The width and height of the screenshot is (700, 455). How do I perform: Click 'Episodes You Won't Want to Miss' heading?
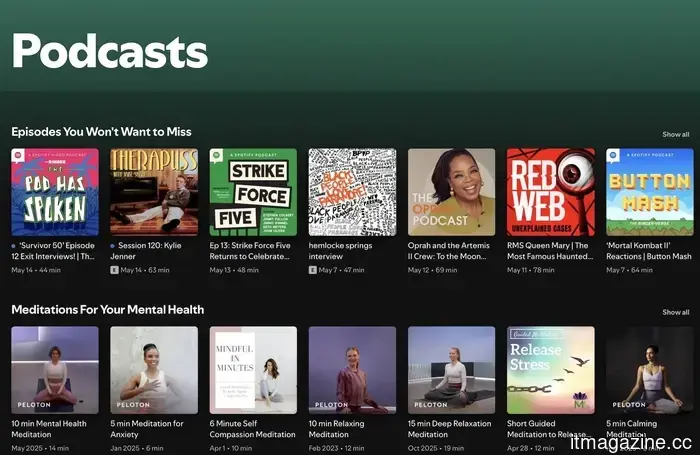pos(101,132)
